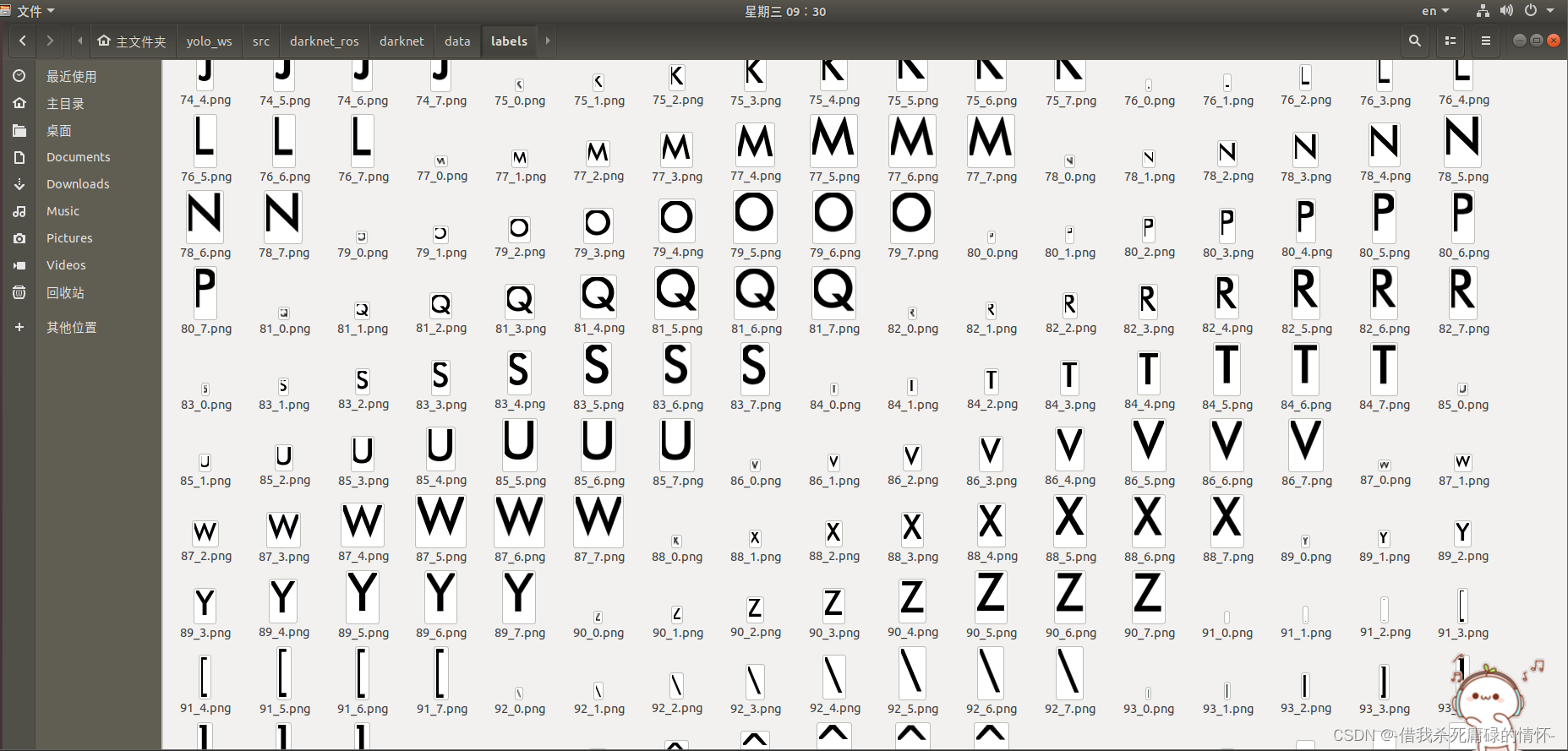Open the en input language dropdown
The width and height of the screenshot is (1568, 751).
[1435, 11]
